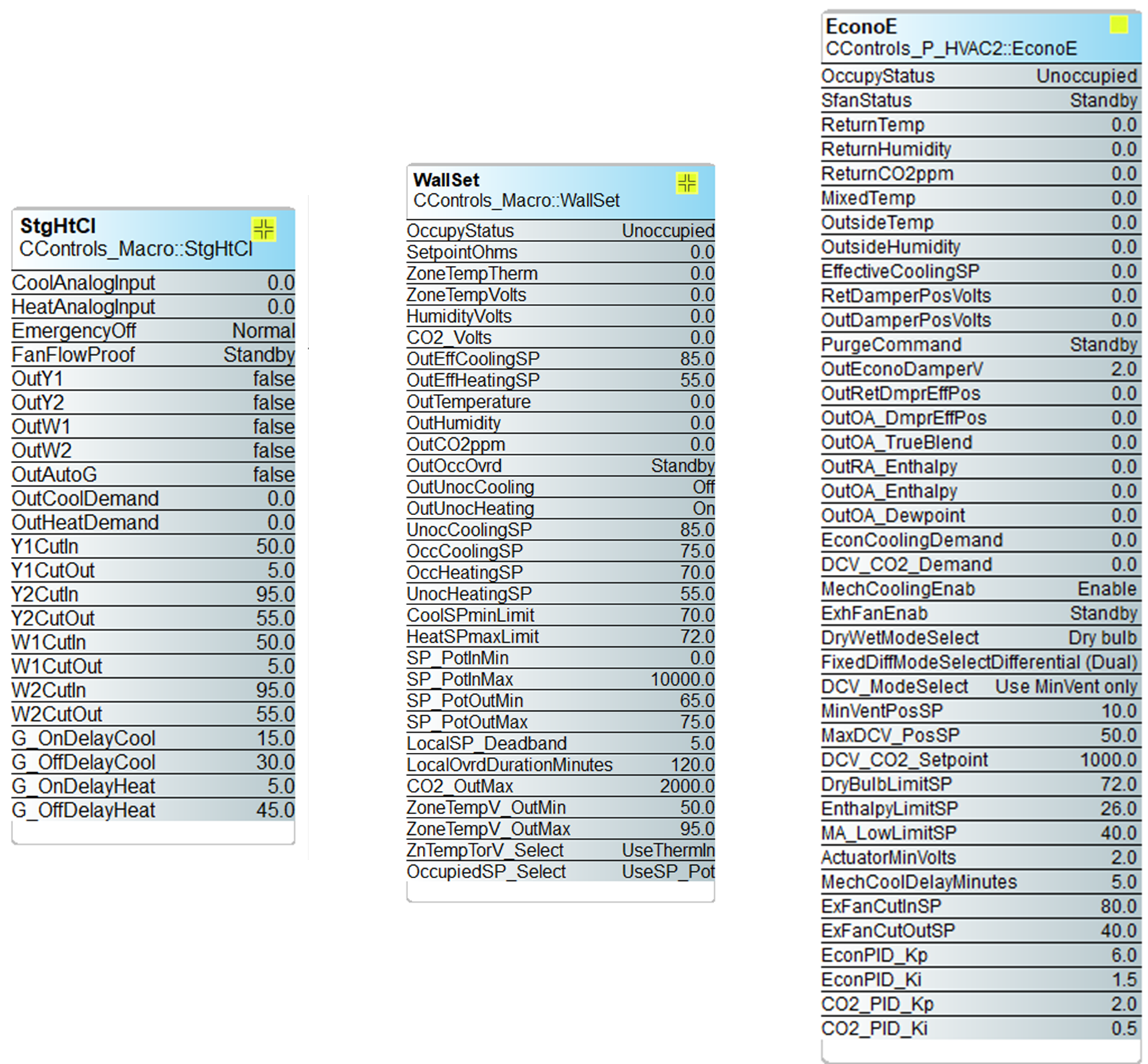The height and width of the screenshot is (1064, 1148).
Task: Select the EconoE component title header
Action: [861, 27]
